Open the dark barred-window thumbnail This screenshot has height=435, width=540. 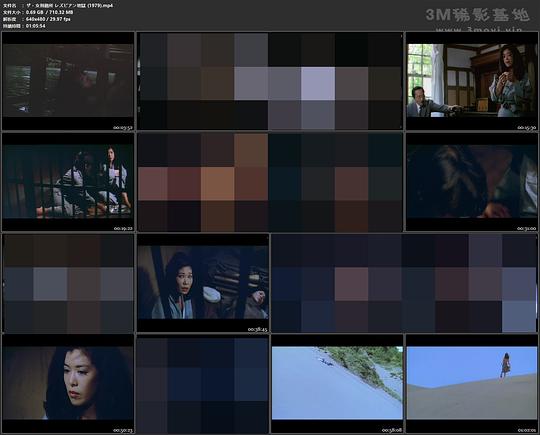68,81
